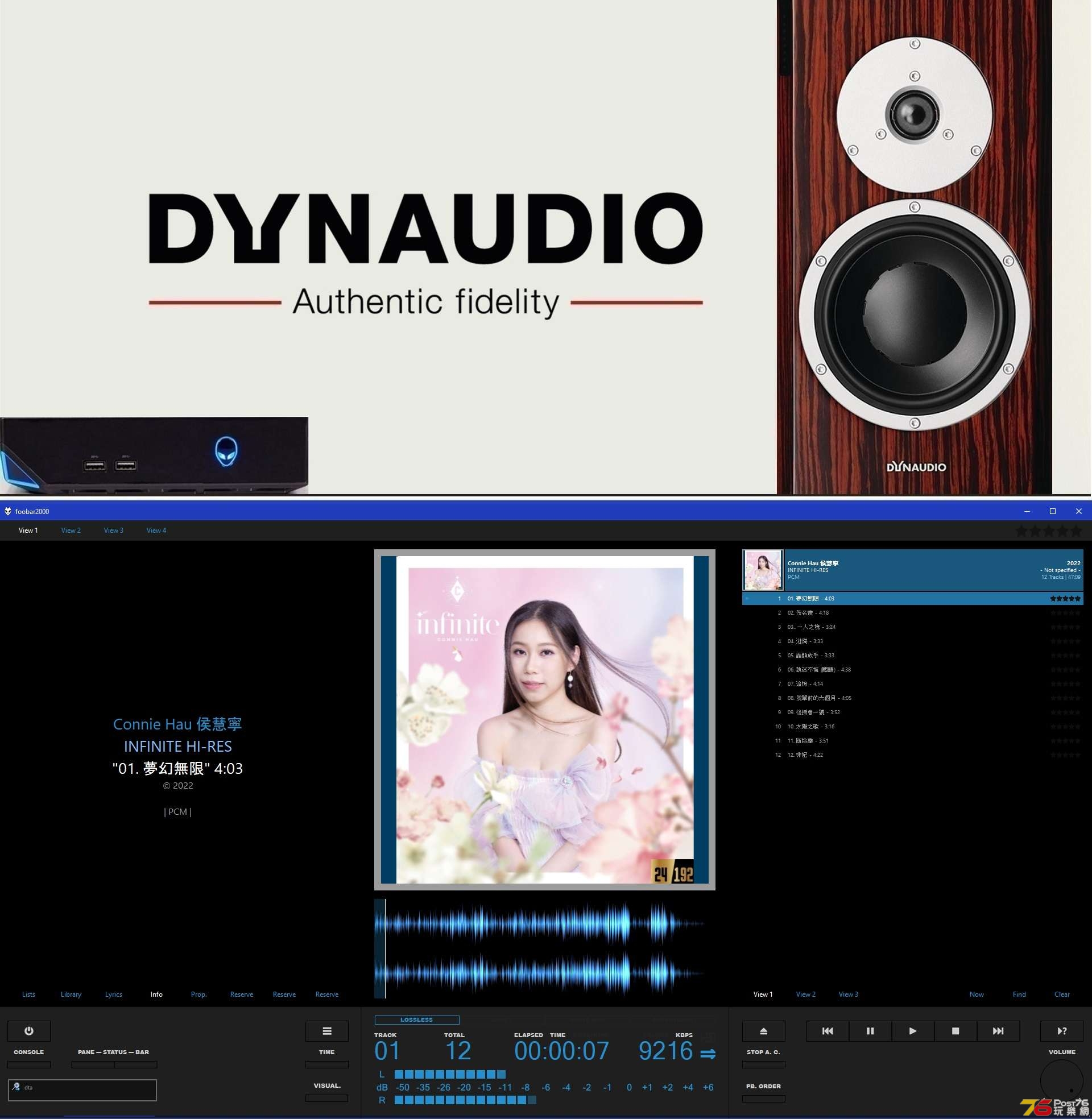Switch to View 4 tab
This screenshot has width=1092, height=1119.
tap(156, 531)
